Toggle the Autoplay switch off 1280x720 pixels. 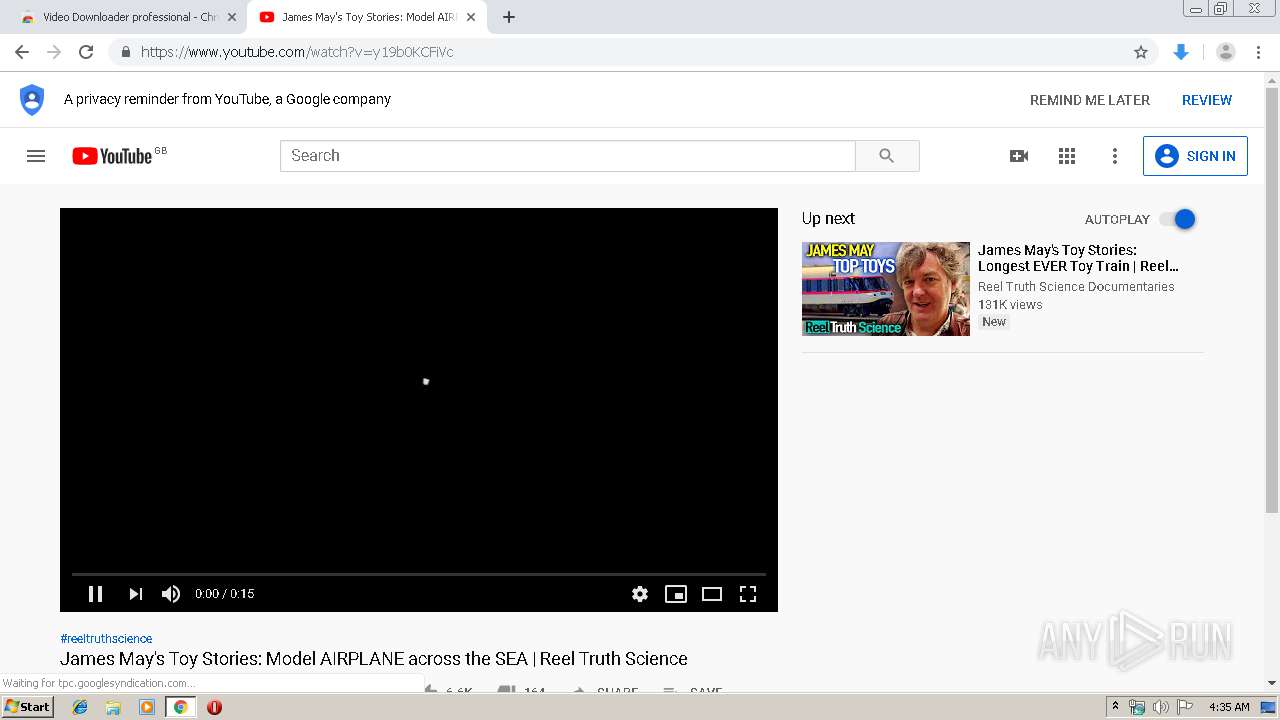point(1178,219)
